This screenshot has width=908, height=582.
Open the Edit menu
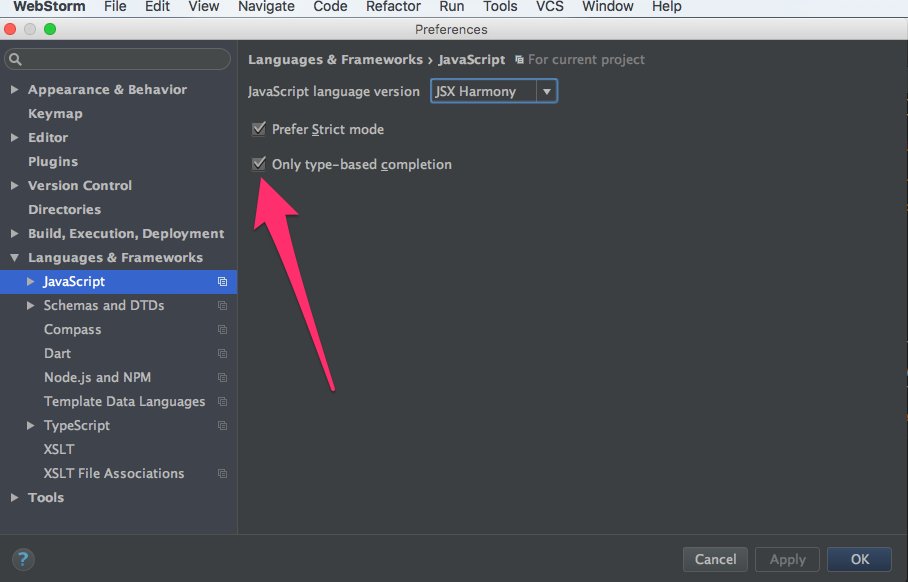pyautogui.click(x=157, y=7)
